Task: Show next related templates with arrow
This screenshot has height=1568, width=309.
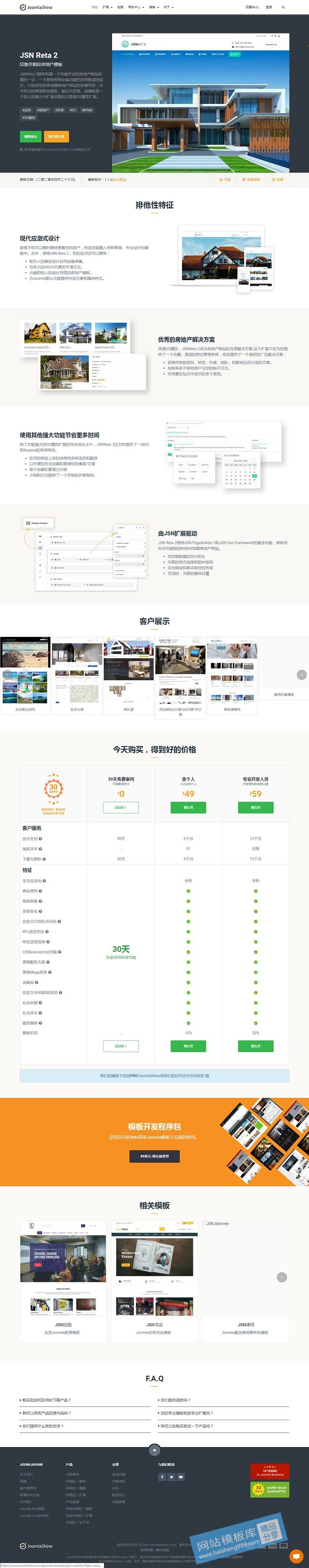Action: (282, 1277)
